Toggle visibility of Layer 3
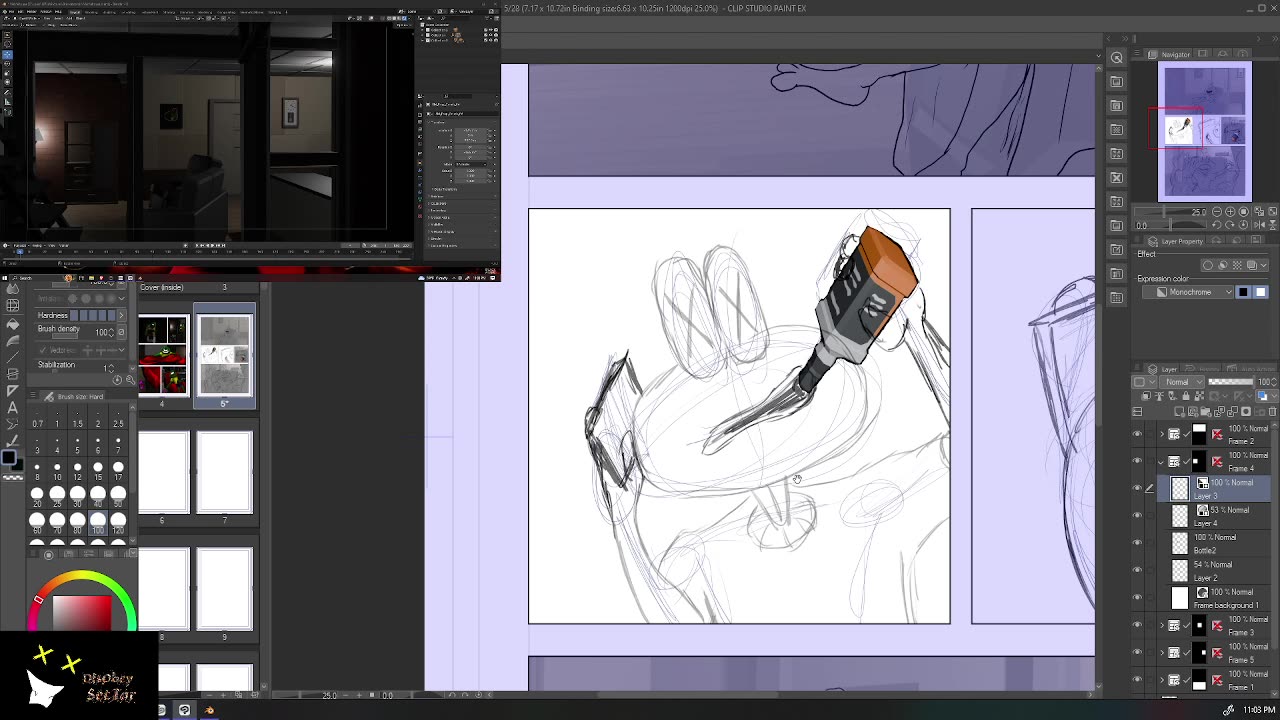 pyautogui.click(x=1137, y=488)
